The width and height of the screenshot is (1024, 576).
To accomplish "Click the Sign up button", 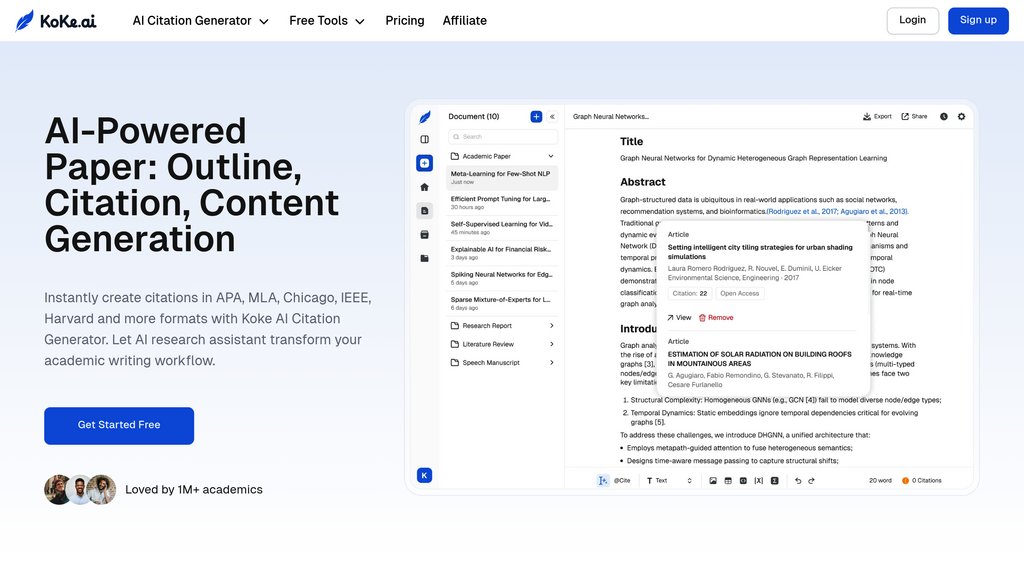I will click(x=978, y=20).
